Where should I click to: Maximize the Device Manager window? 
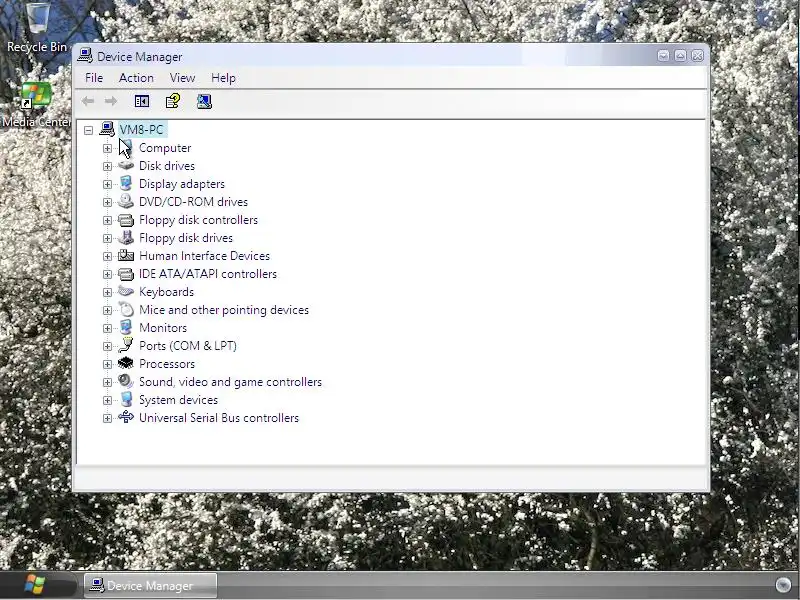680,56
